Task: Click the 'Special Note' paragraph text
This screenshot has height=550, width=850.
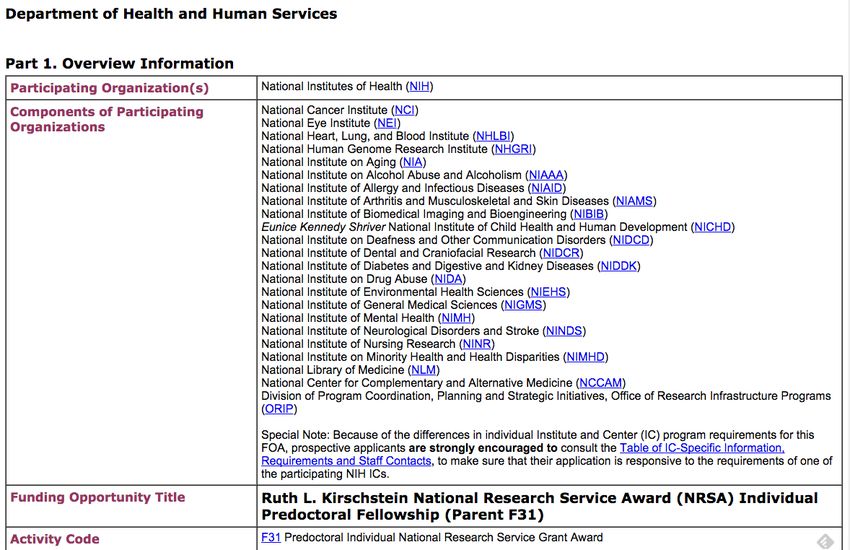Action: [x=546, y=455]
